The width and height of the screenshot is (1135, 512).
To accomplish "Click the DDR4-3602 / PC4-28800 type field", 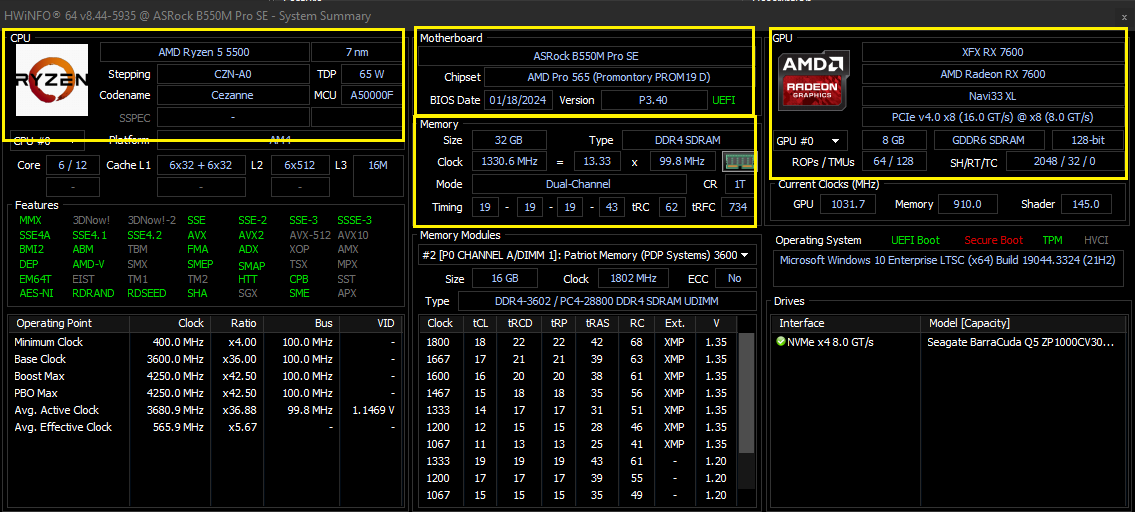I will coord(607,301).
